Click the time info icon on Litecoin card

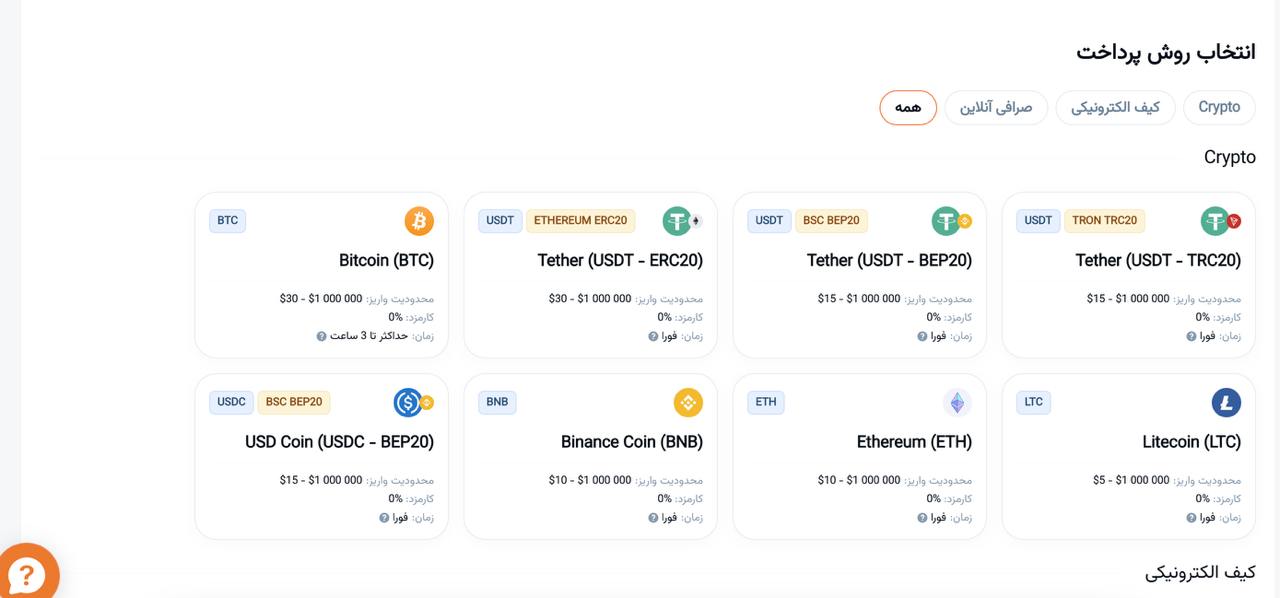click(x=1191, y=518)
